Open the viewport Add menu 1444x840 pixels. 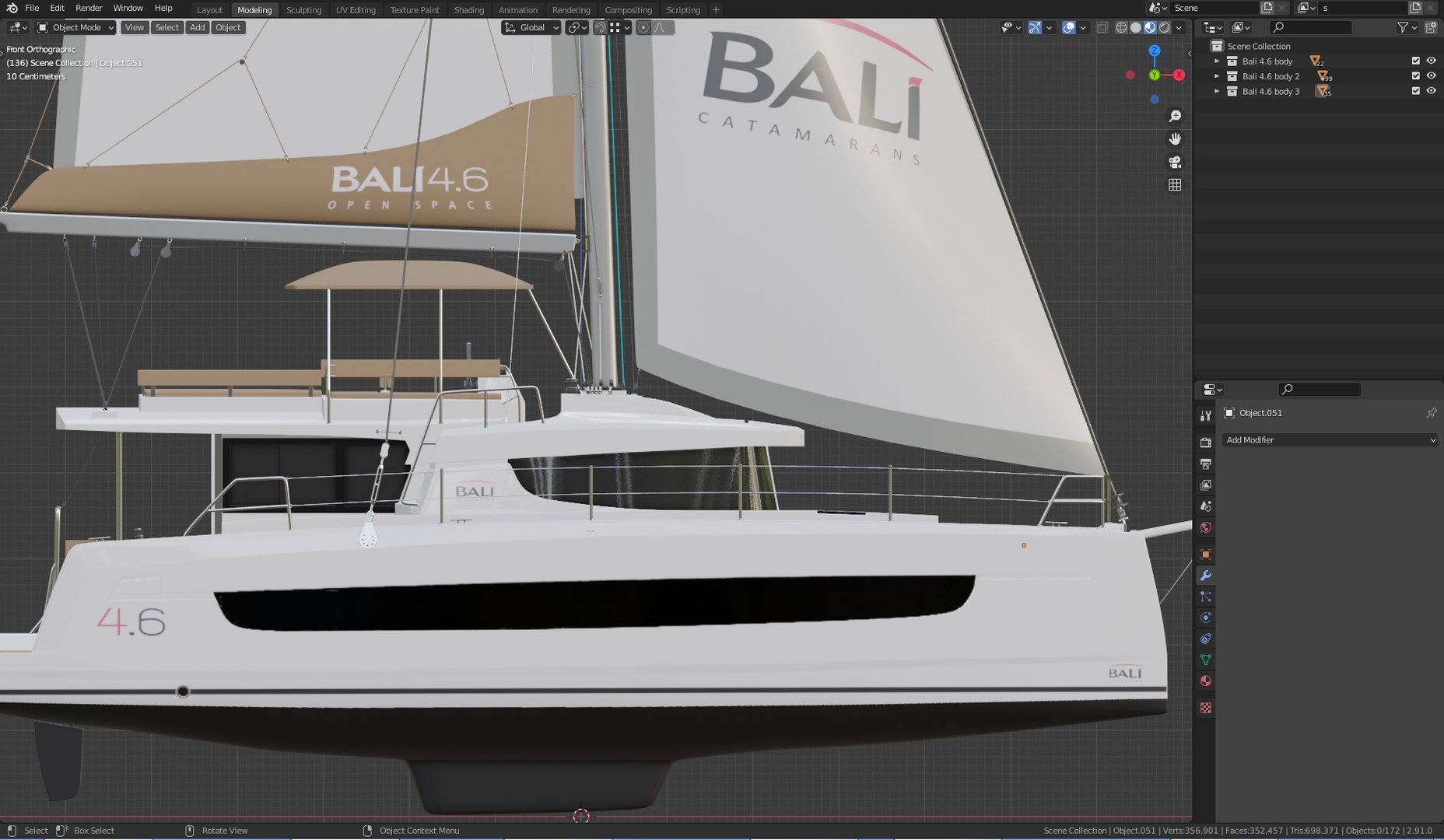(198, 27)
